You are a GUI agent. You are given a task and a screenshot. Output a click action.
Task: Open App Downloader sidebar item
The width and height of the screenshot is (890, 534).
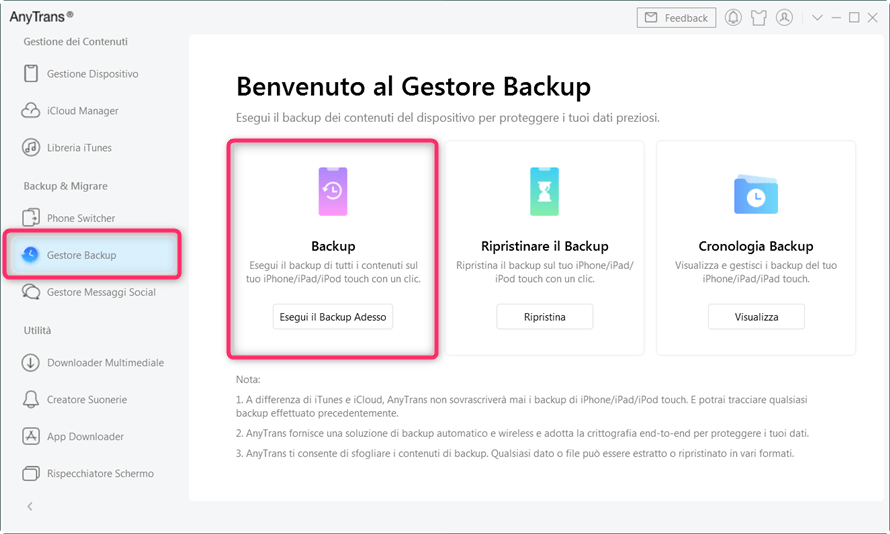pyautogui.click(x=92, y=436)
